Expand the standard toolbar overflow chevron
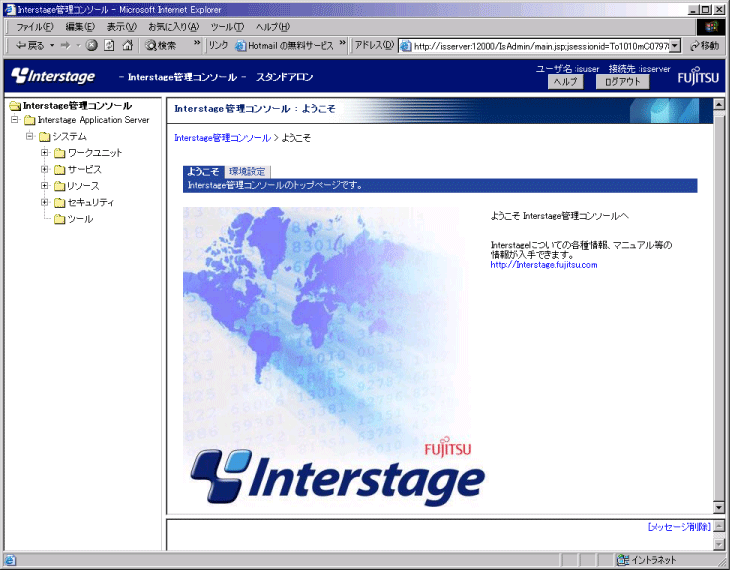The image size is (730, 570). point(197,43)
